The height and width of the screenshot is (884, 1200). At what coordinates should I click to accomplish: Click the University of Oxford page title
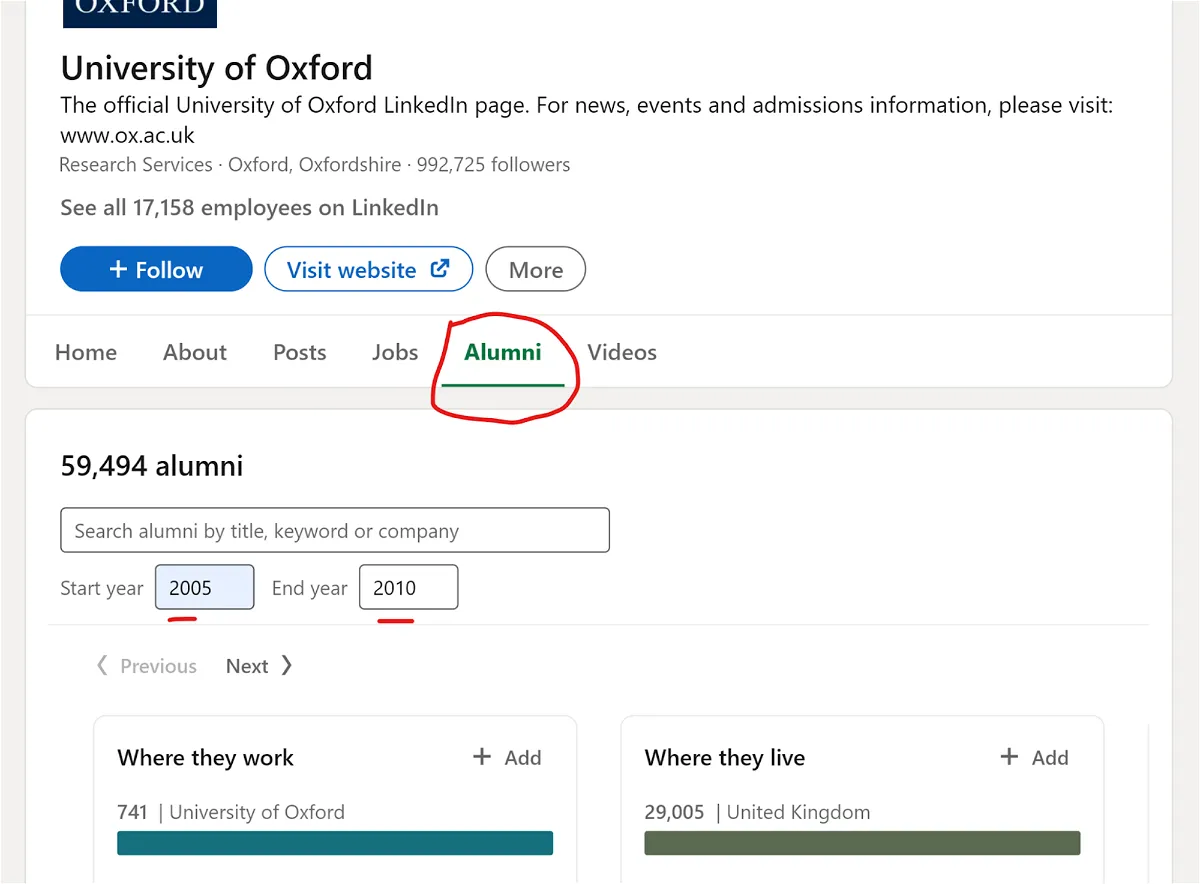217,68
